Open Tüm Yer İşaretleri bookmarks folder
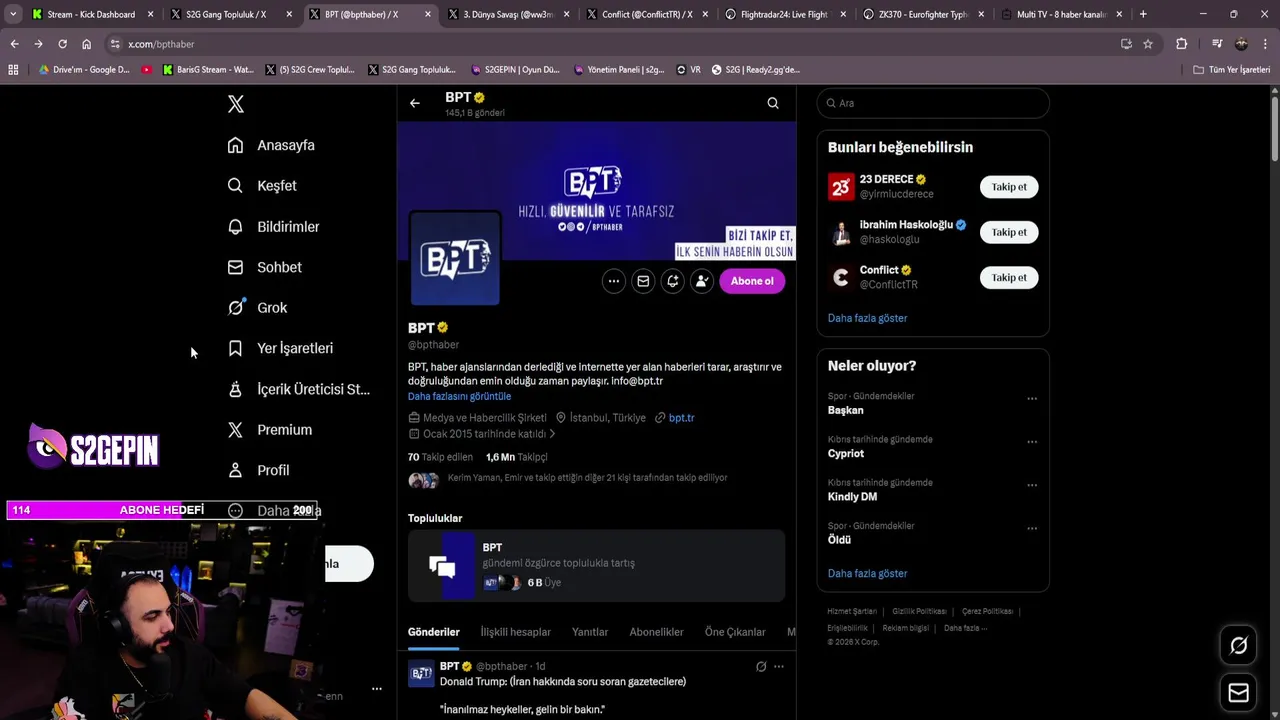The width and height of the screenshot is (1280, 720). pyautogui.click(x=1232, y=70)
